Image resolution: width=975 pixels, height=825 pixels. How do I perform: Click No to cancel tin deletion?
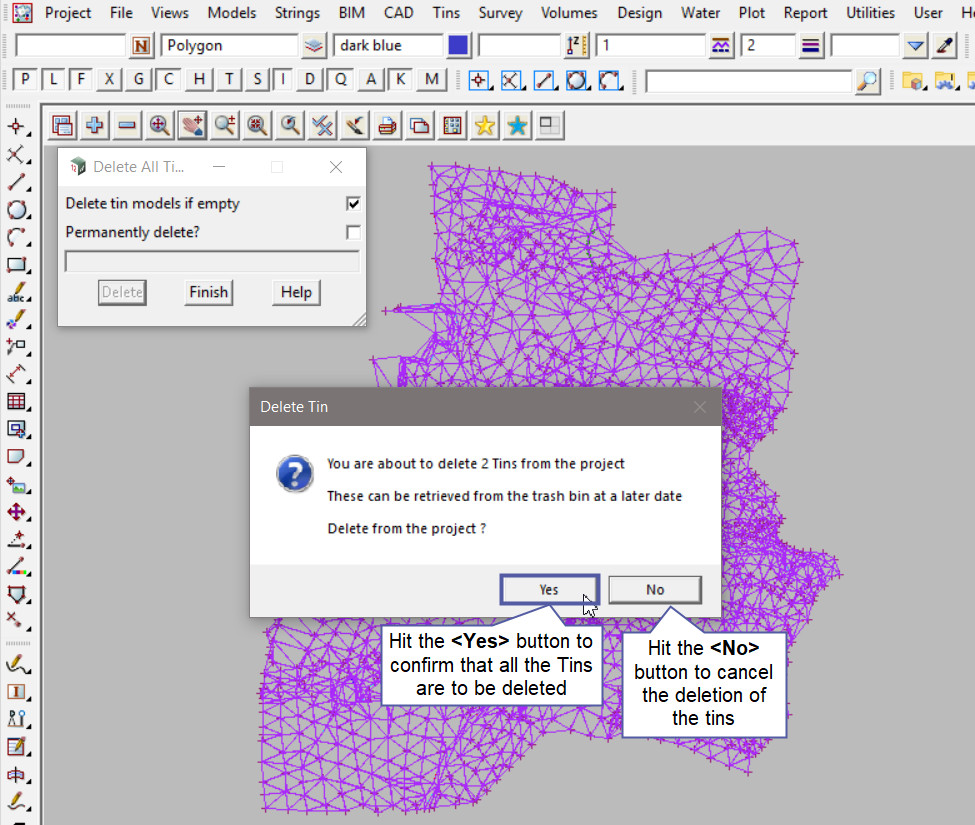coord(655,589)
